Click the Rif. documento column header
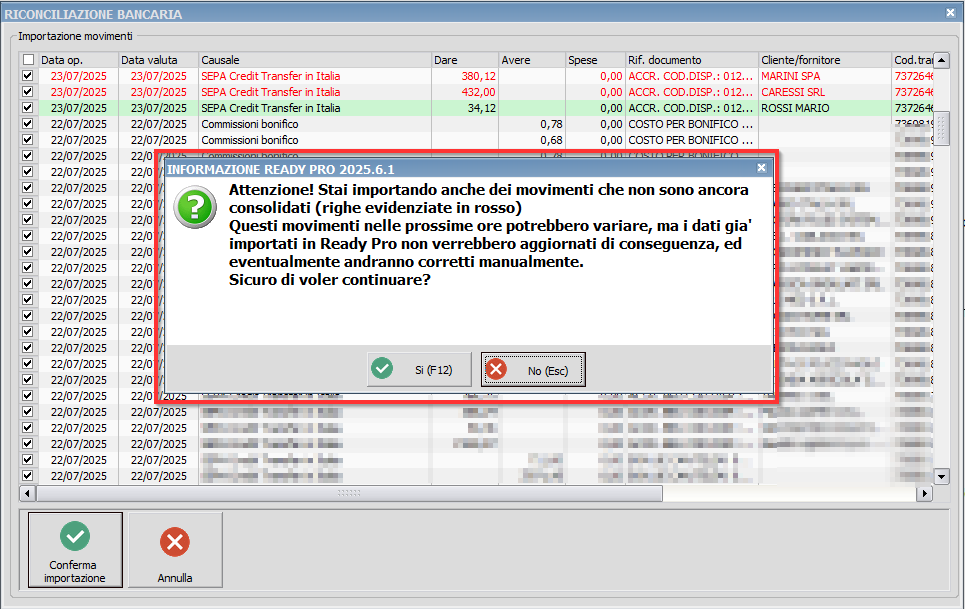The width and height of the screenshot is (965, 609). (692, 60)
